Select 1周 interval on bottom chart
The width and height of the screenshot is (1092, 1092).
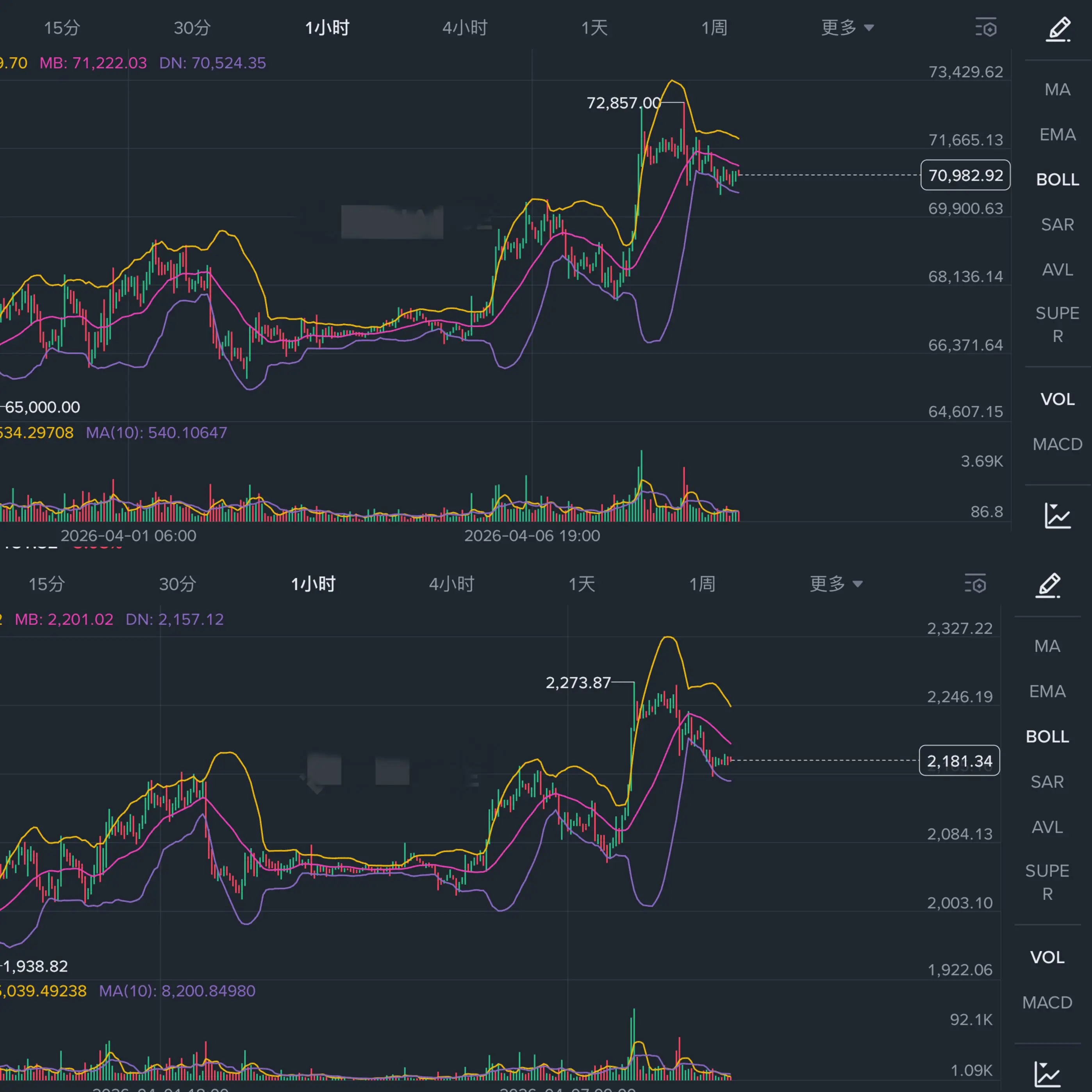point(702,584)
